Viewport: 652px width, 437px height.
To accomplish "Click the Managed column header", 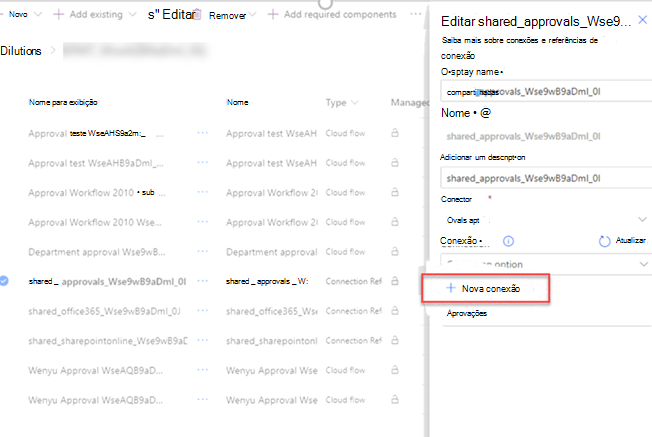I will coord(408,102).
